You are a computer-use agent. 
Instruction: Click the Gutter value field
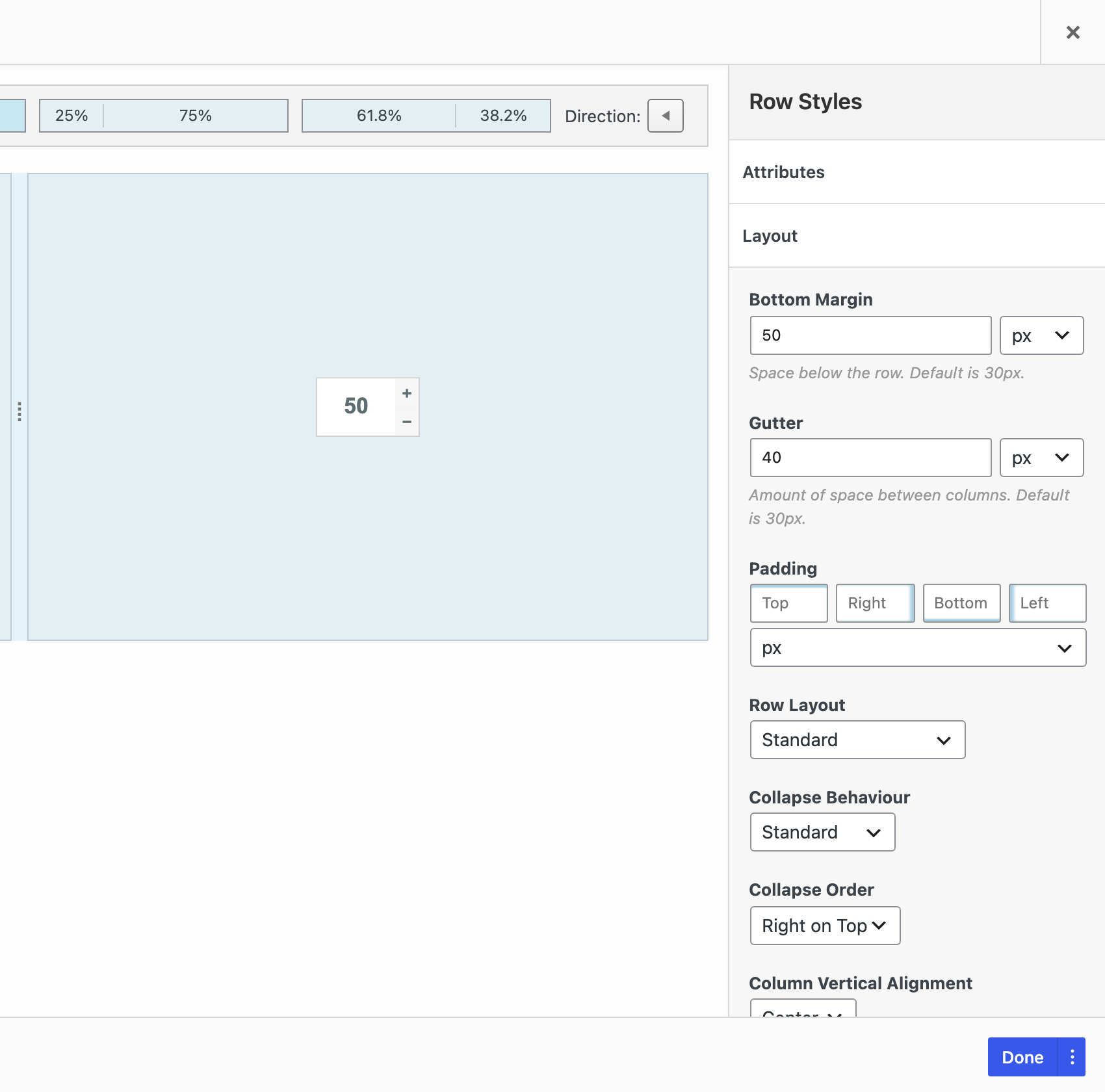(x=870, y=458)
